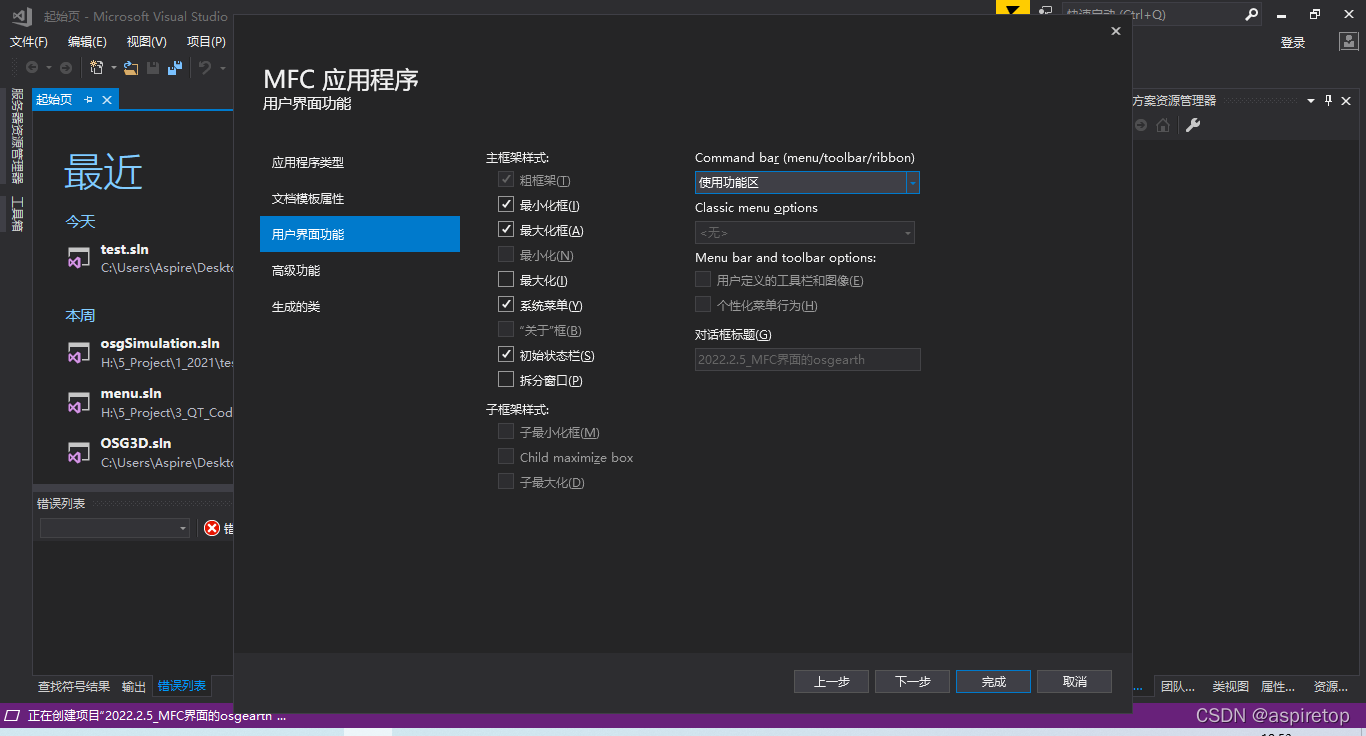1366x736 pixels.
Task: Click the Solution Explorer wrench properties icon
Action: (1192, 125)
